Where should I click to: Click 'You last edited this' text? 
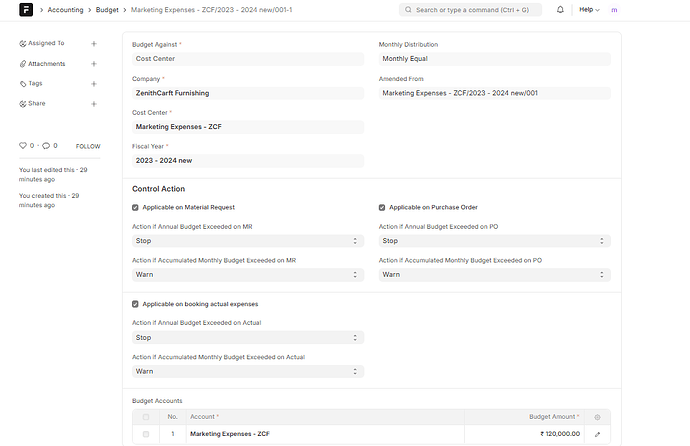pyautogui.click(x=53, y=174)
